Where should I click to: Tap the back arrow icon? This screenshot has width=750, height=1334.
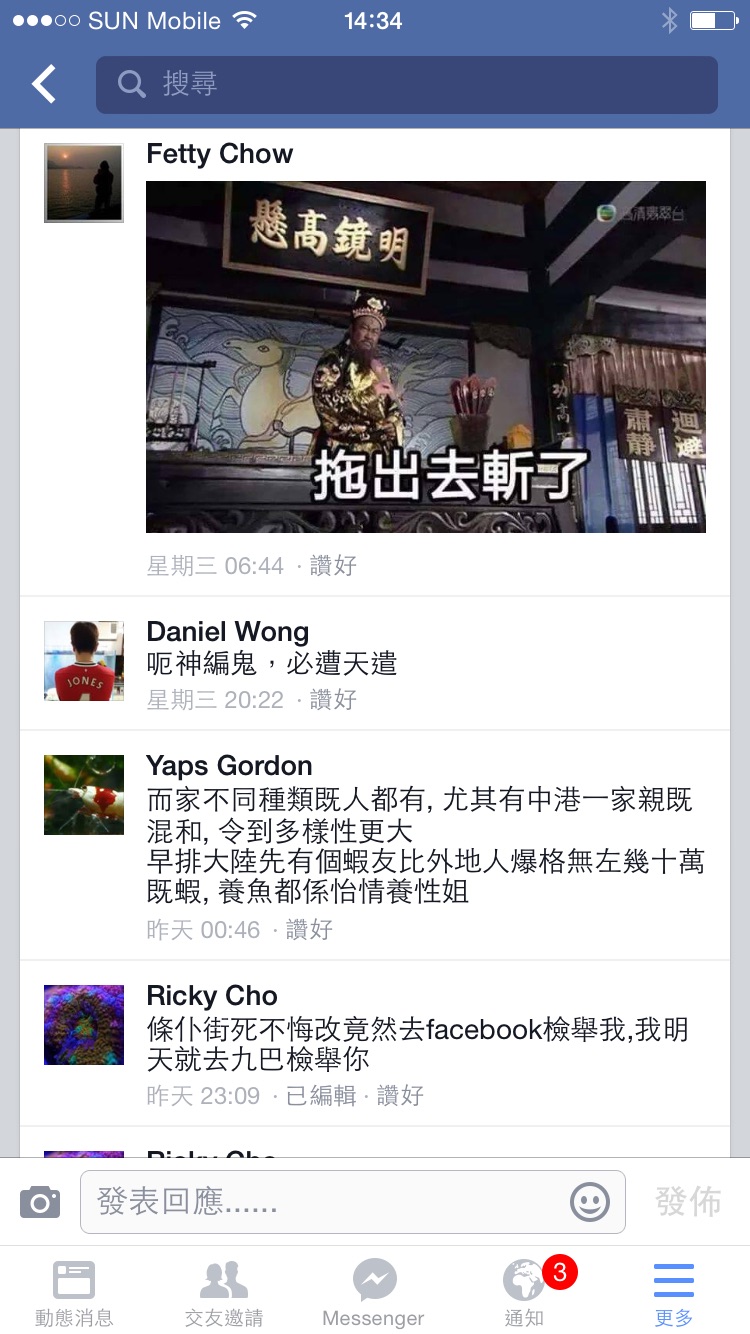44,85
